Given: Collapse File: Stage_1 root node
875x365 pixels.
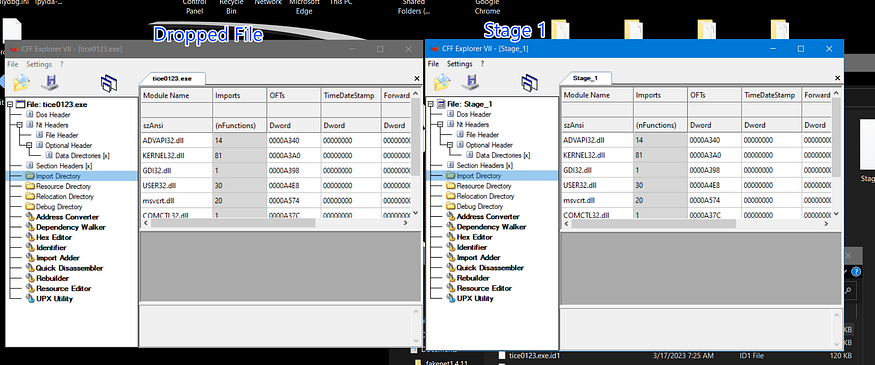Looking at the screenshot, I should point(430,104).
